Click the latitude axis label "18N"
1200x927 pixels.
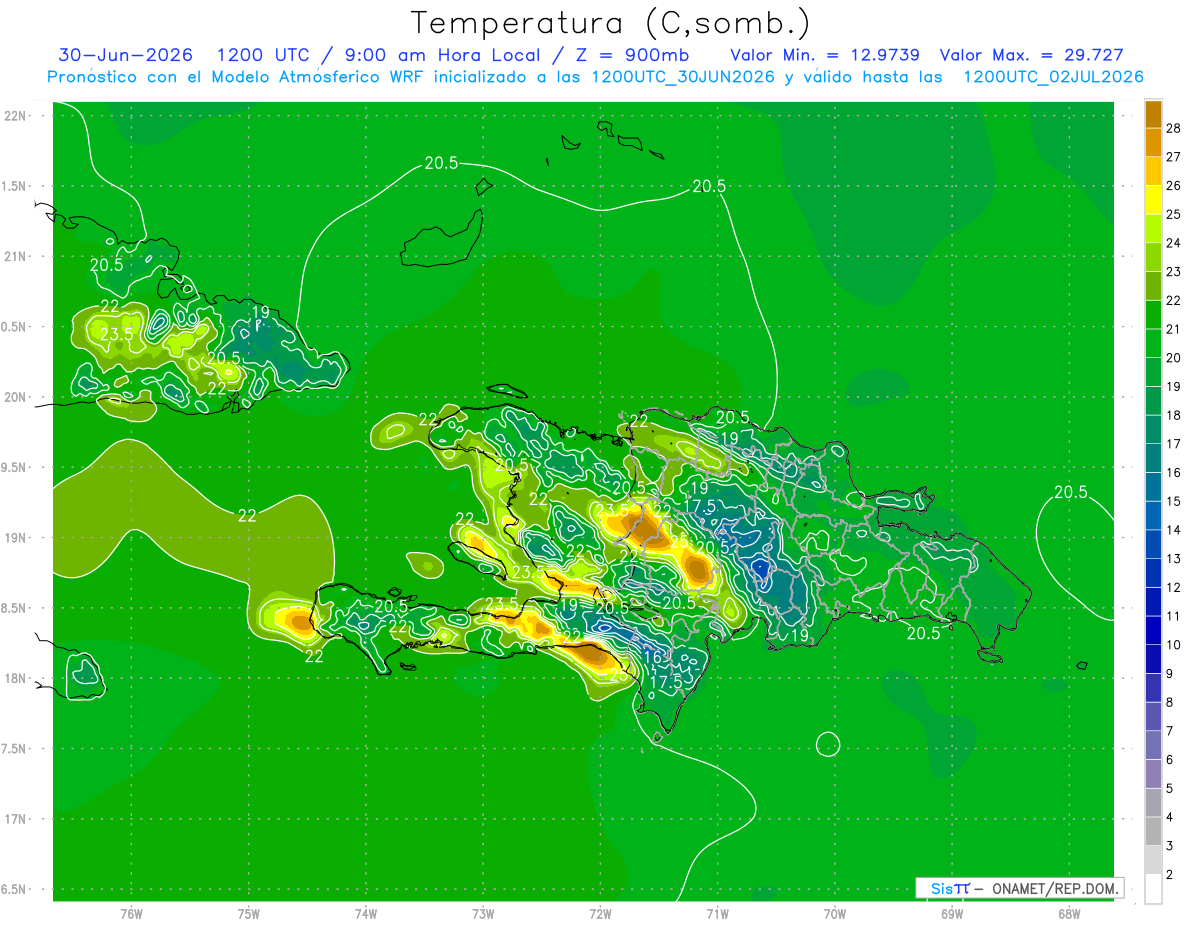pyautogui.click(x=15, y=678)
